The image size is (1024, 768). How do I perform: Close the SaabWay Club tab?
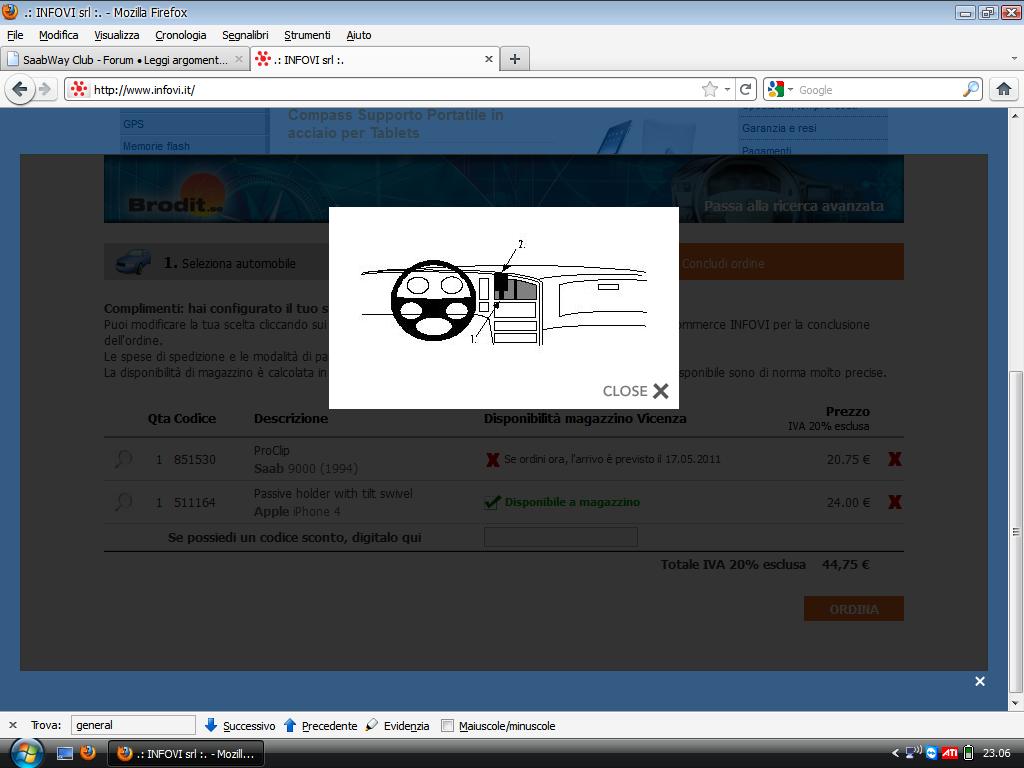click(239, 59)
